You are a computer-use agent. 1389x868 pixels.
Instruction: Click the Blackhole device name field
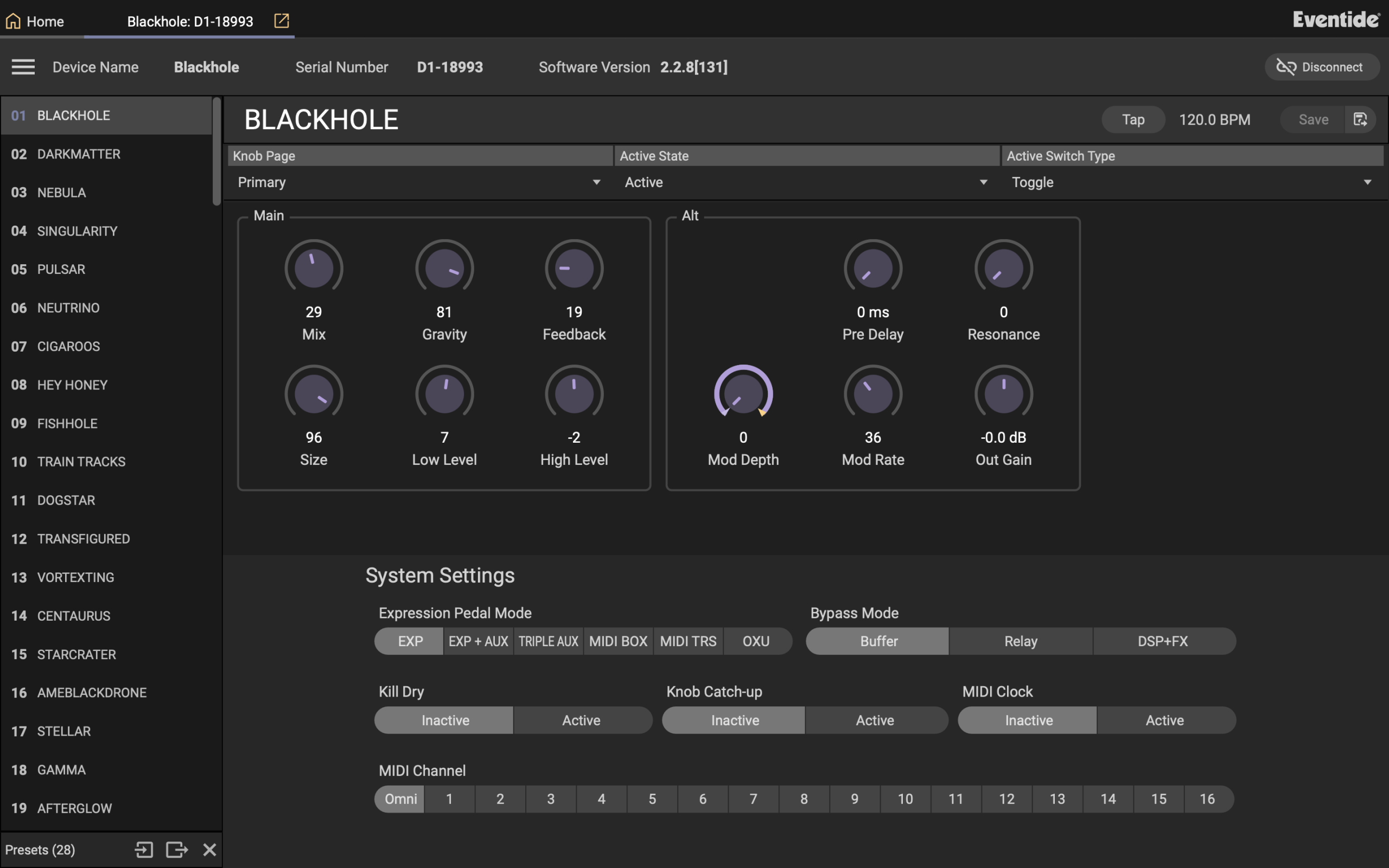coord(207,67)
